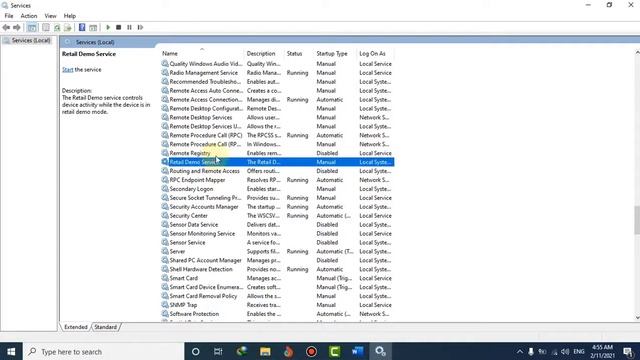This screenshot has height=360, width=640.
Task: Click the taskbar search box
Action: pos(103,351)
